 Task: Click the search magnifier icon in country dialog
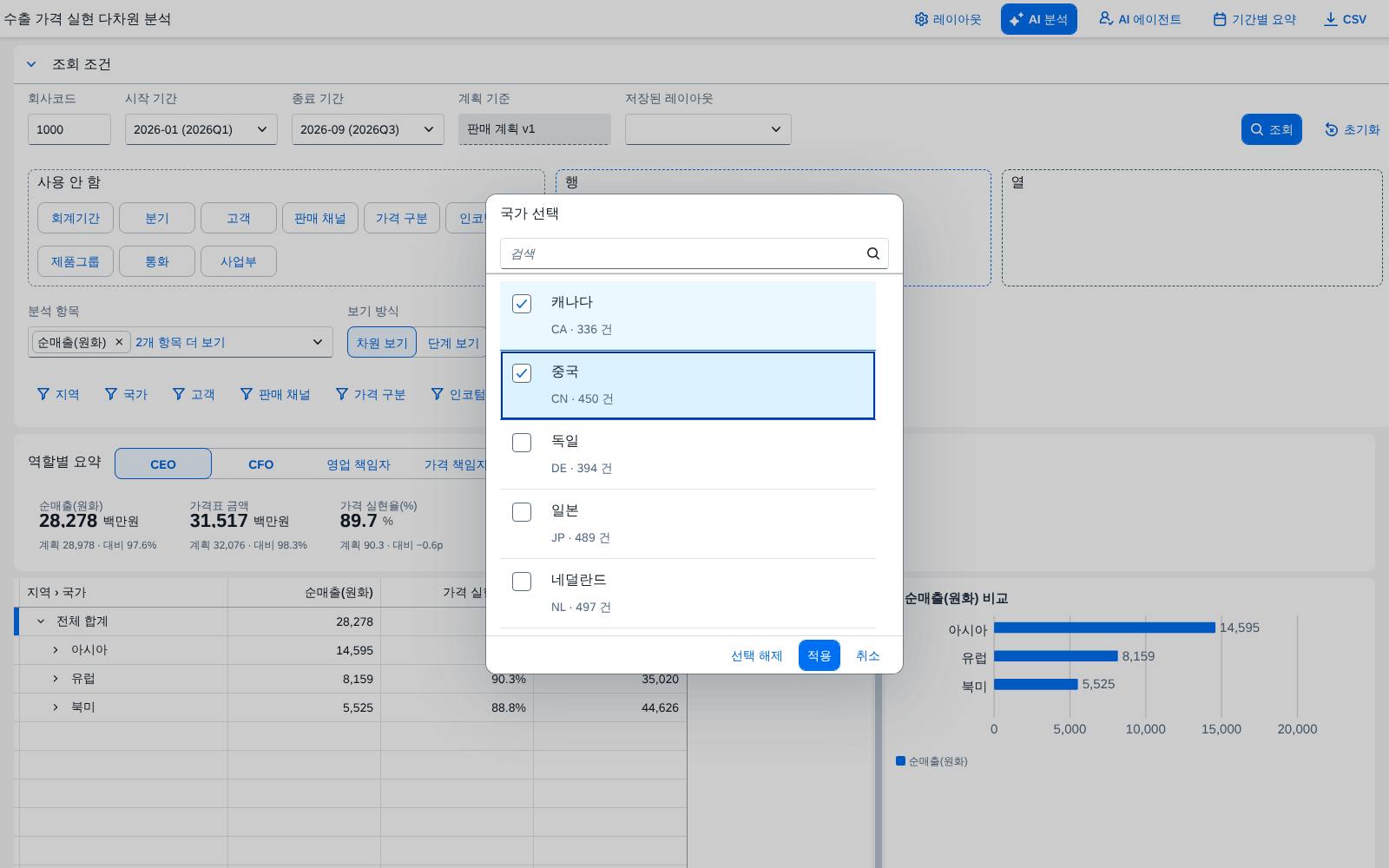873,253
